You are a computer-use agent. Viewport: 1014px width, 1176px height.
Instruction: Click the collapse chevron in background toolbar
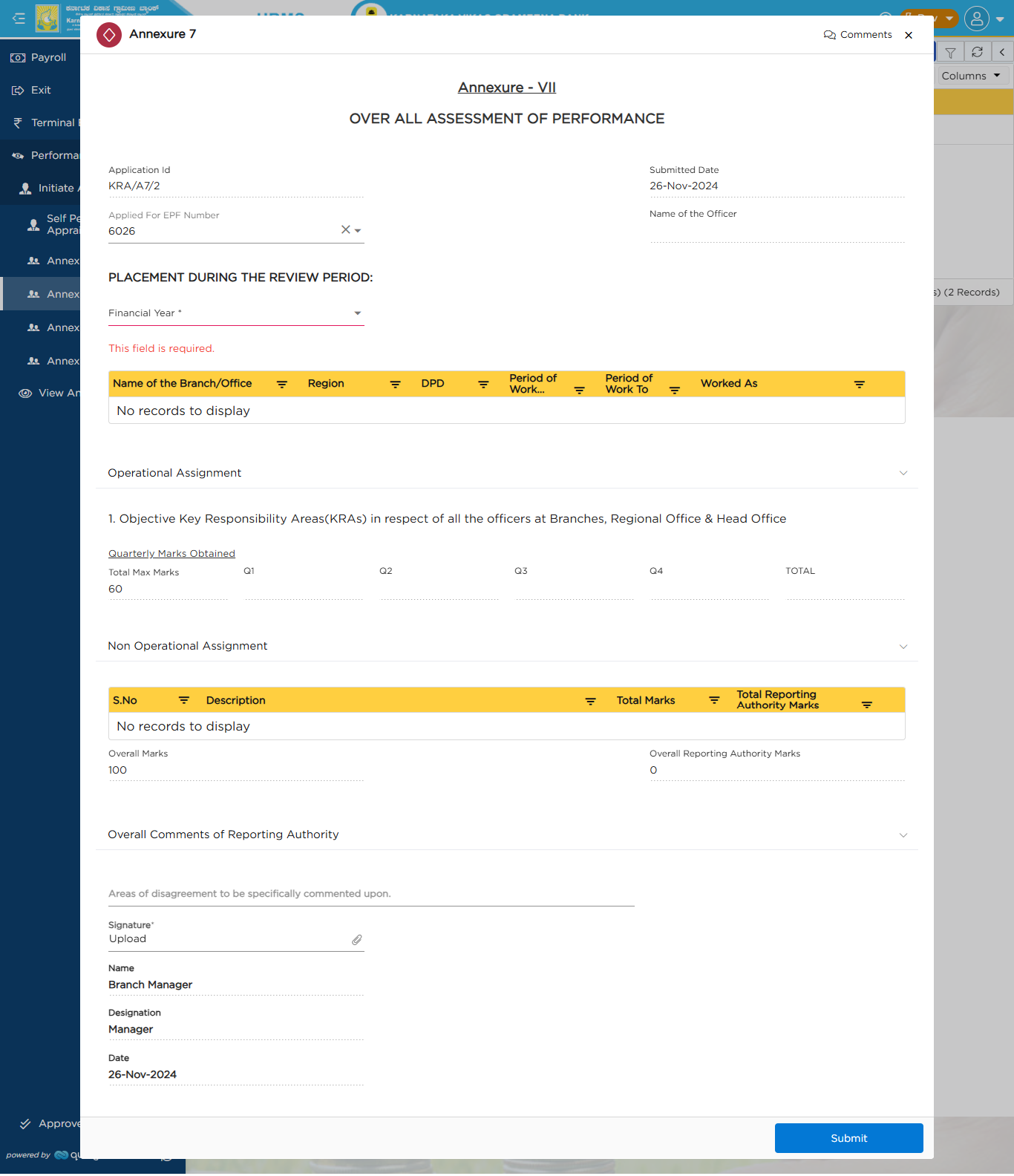click(1002, 52)
